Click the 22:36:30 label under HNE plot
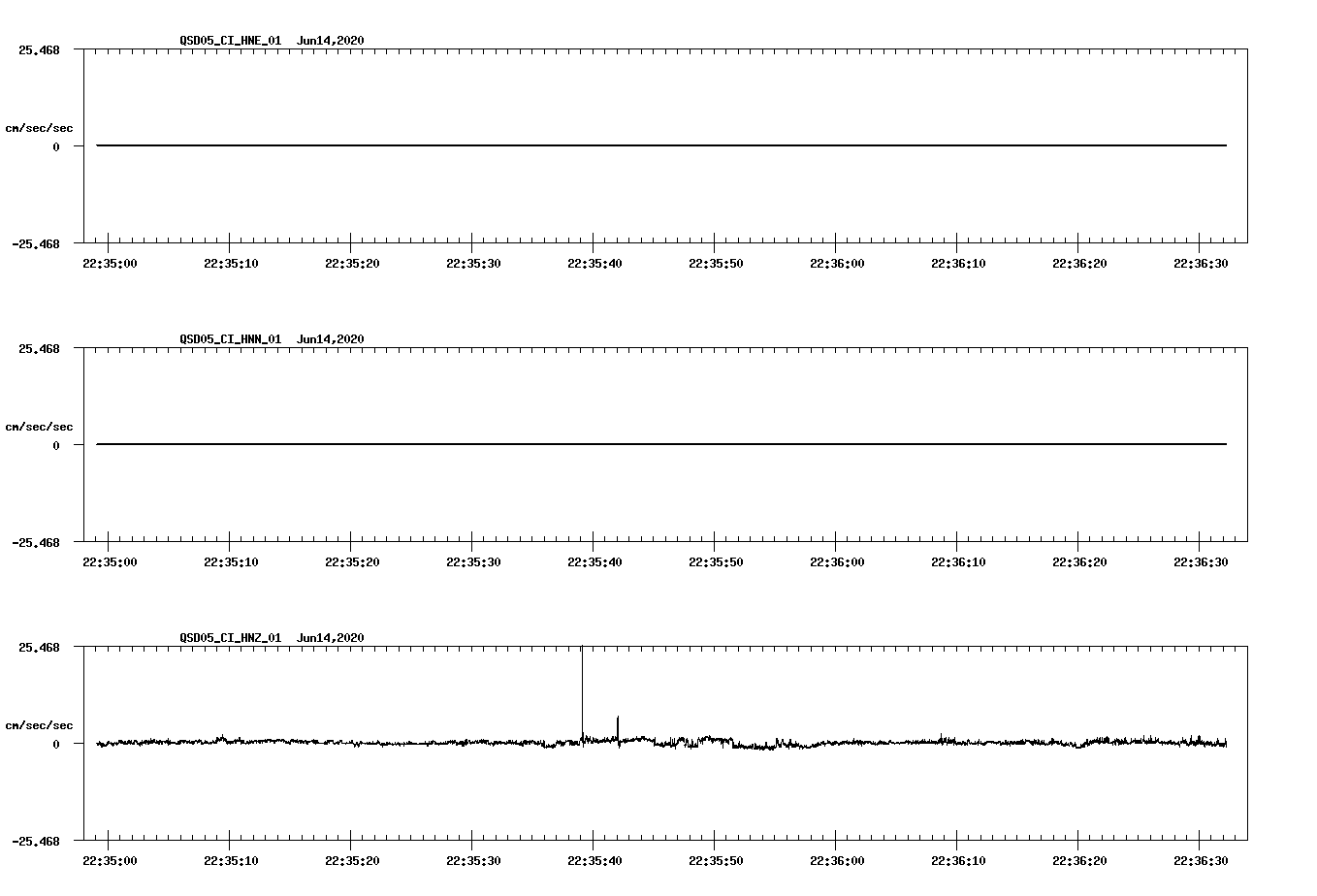The width and height of the screenshot is (1317, 896). point(1201,263)
